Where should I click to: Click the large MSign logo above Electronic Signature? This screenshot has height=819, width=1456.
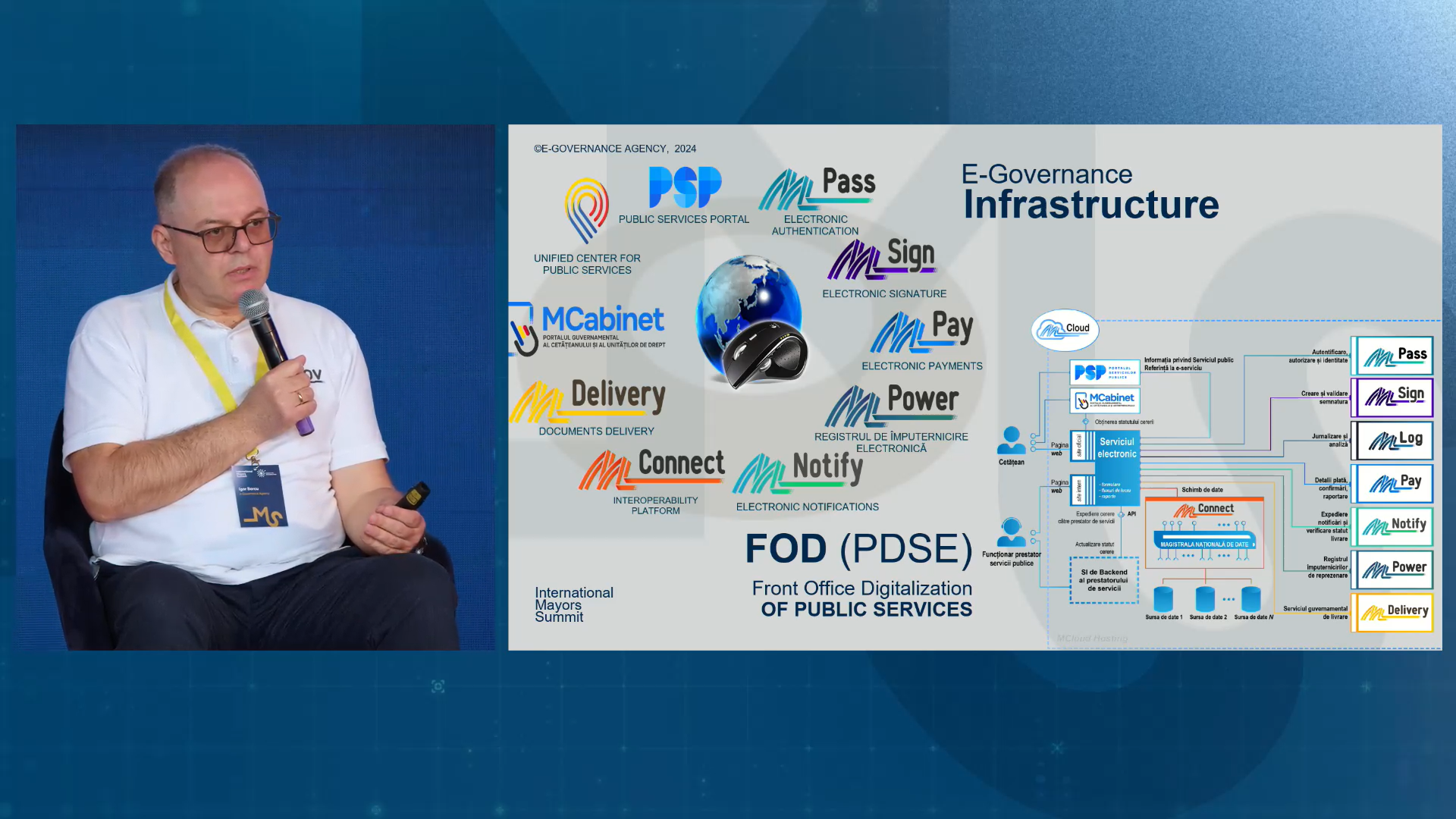tap(882, 259)
